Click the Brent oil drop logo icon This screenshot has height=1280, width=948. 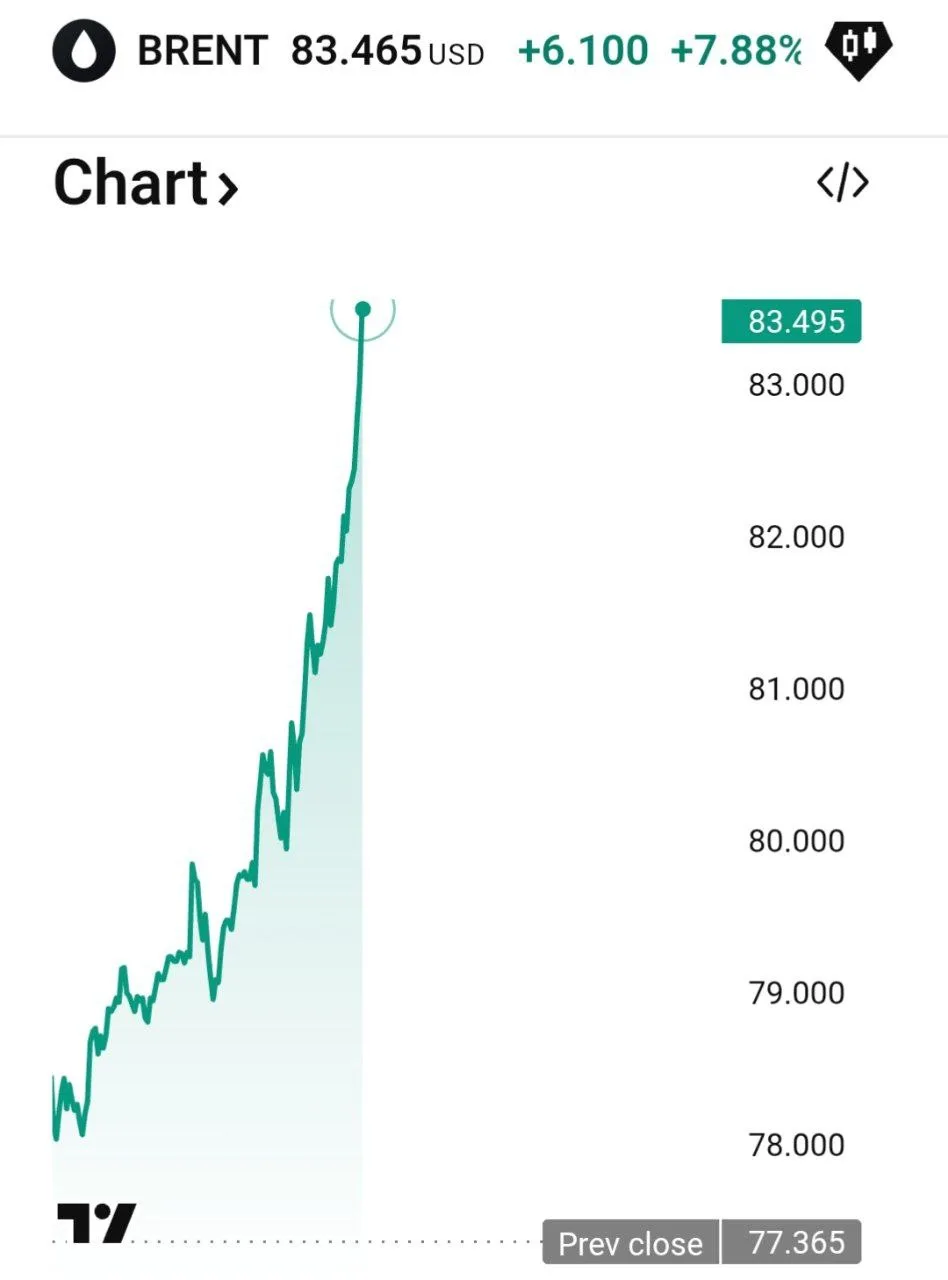pos(84,50)
